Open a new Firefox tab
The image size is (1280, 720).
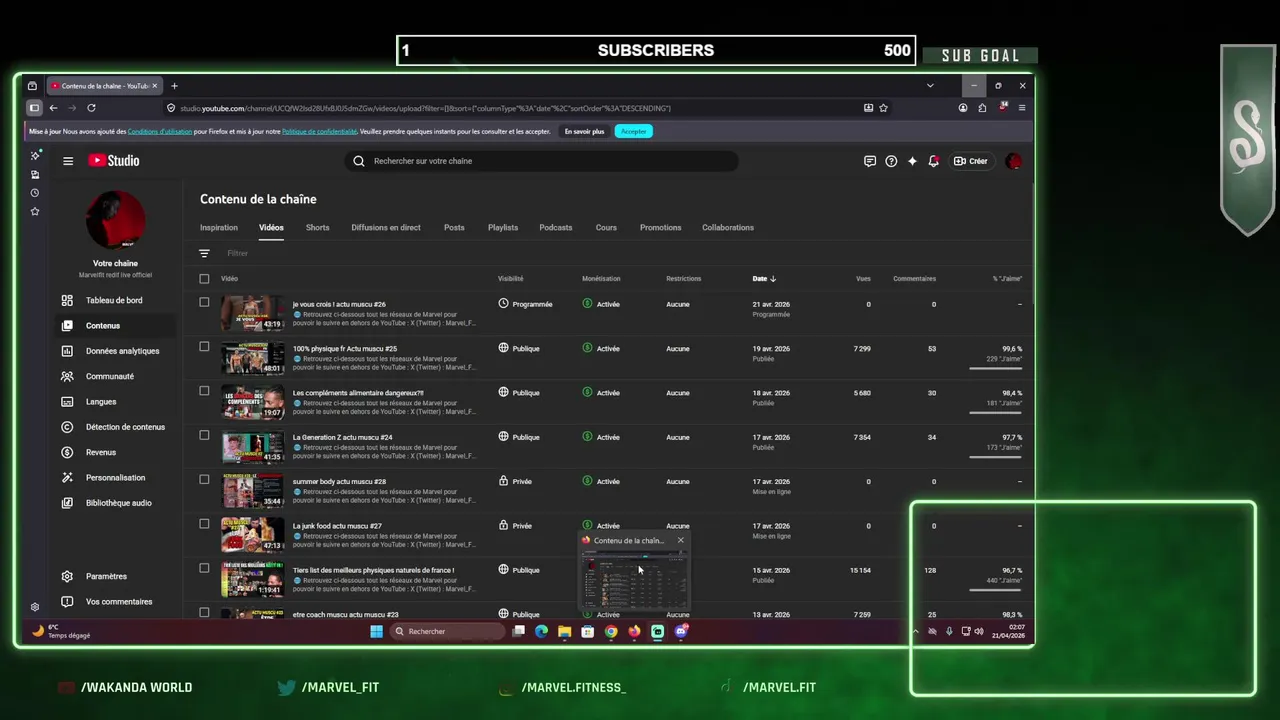[x=174, y=86]
